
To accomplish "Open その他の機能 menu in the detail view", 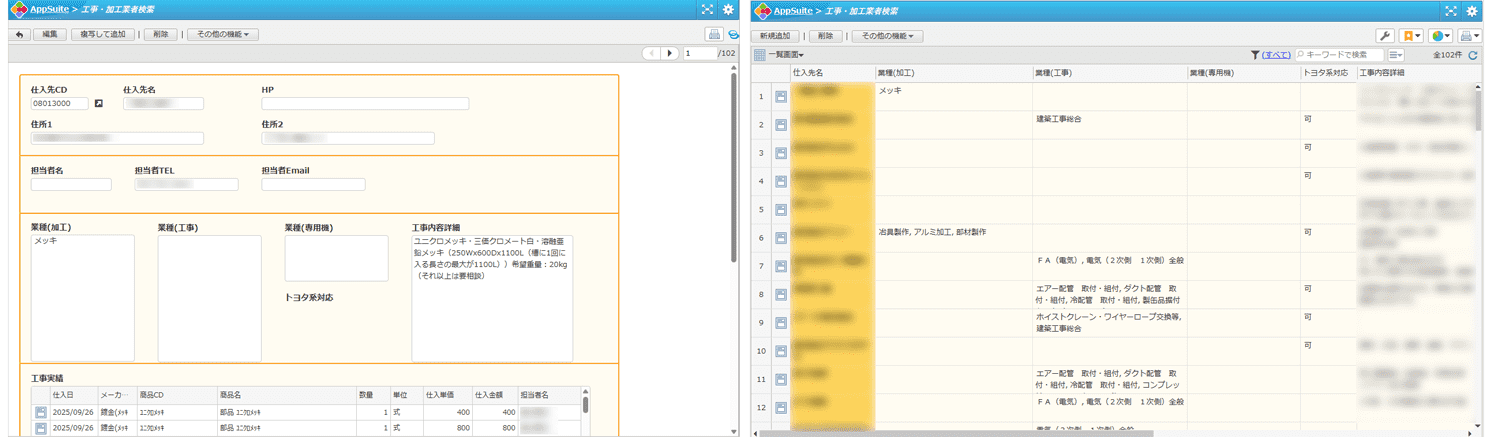I will tap(223, 34).
